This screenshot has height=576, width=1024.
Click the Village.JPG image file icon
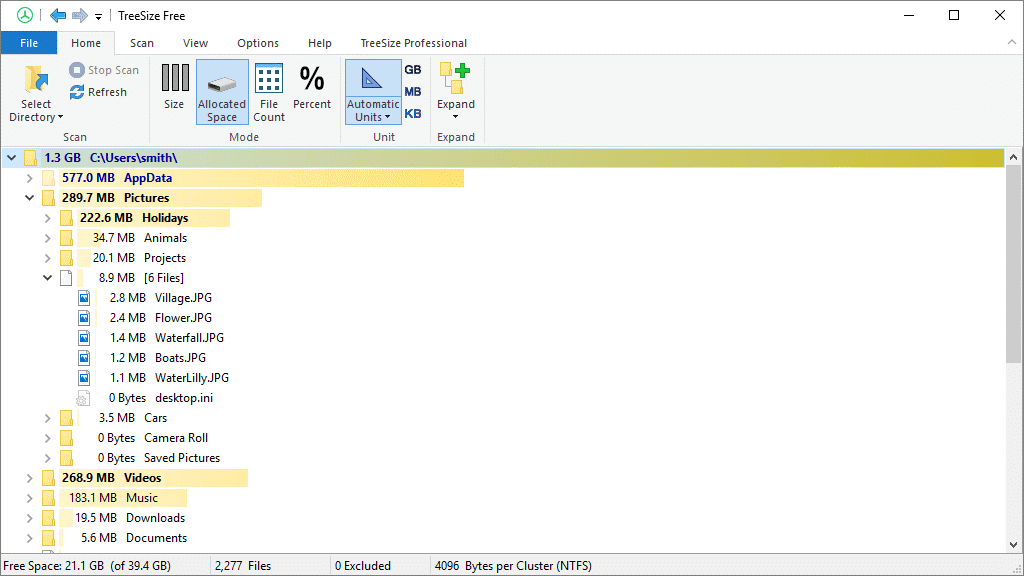tap(84, 298)
